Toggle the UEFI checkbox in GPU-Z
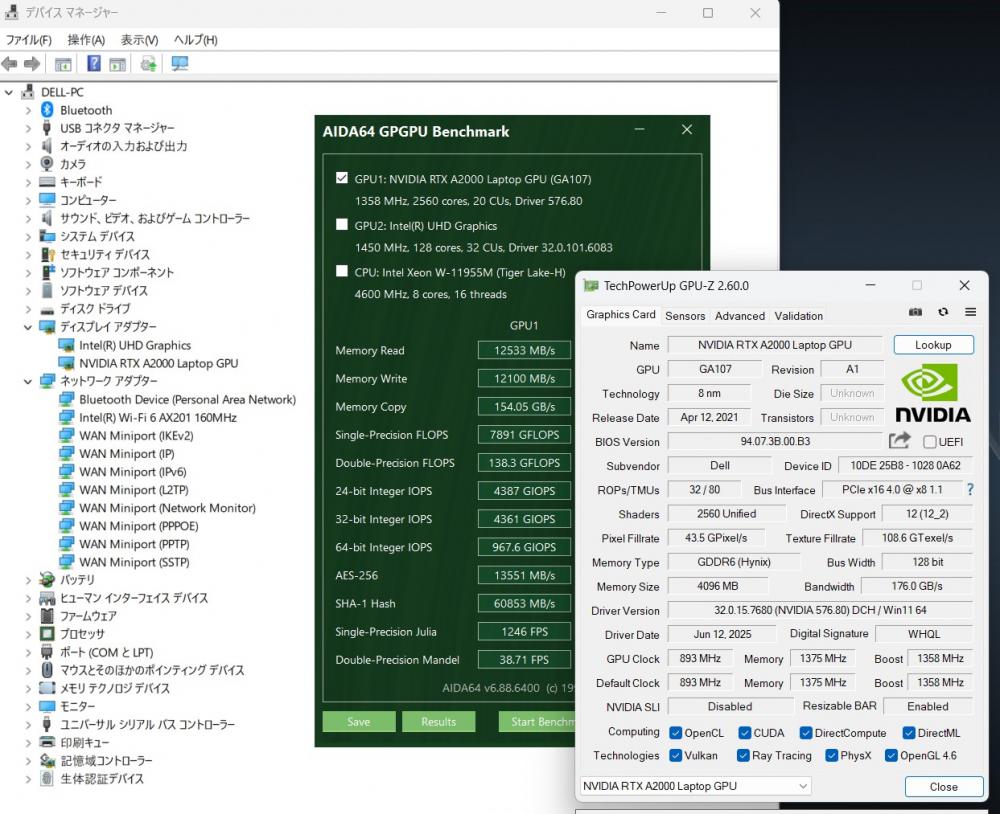Viewport: 1000px width, 814px height. click(x=929, y=441)
